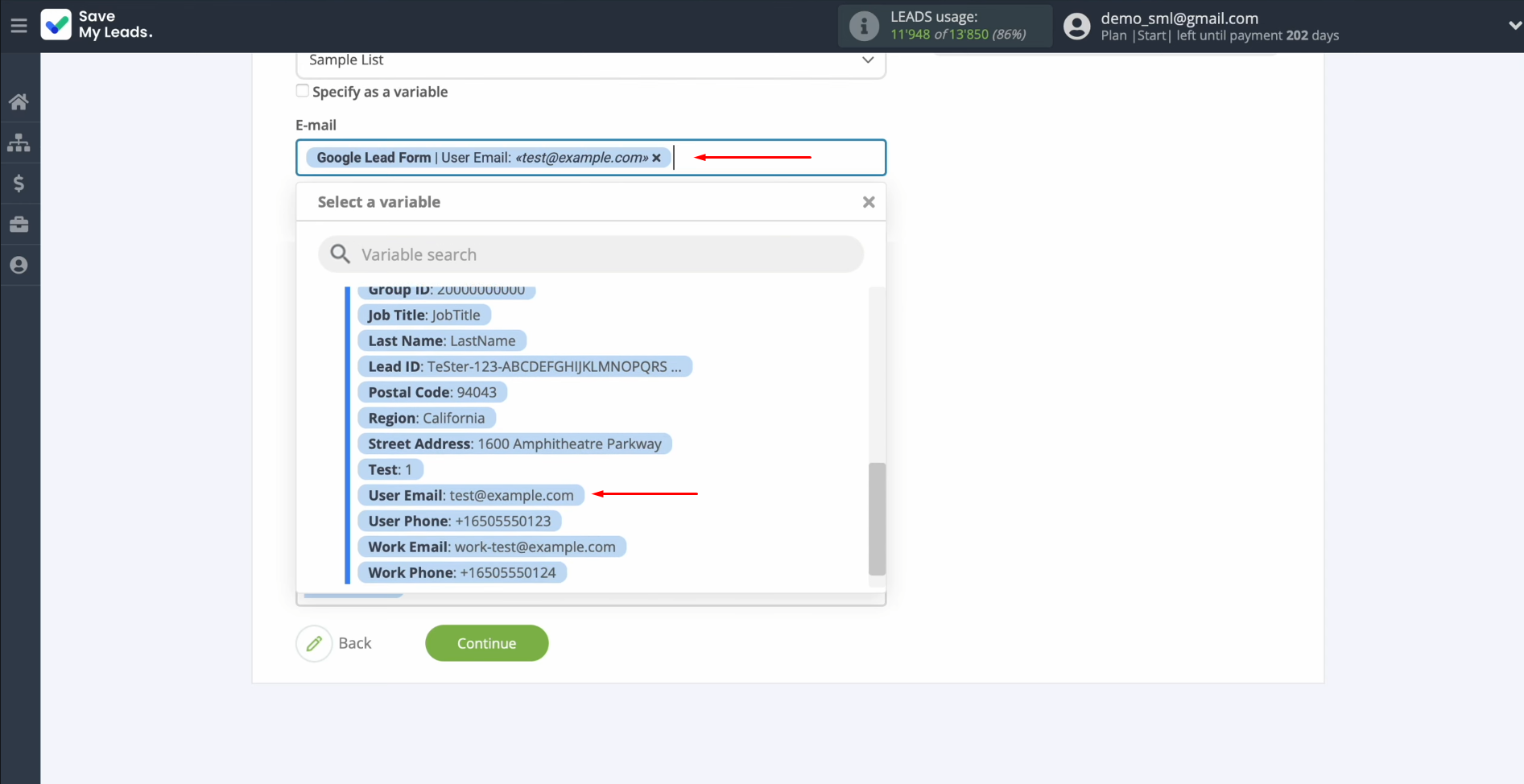Viewport: 1524px width, 784px height.
Task: Open the home icon in sidebar
Action: pos(19,101)
